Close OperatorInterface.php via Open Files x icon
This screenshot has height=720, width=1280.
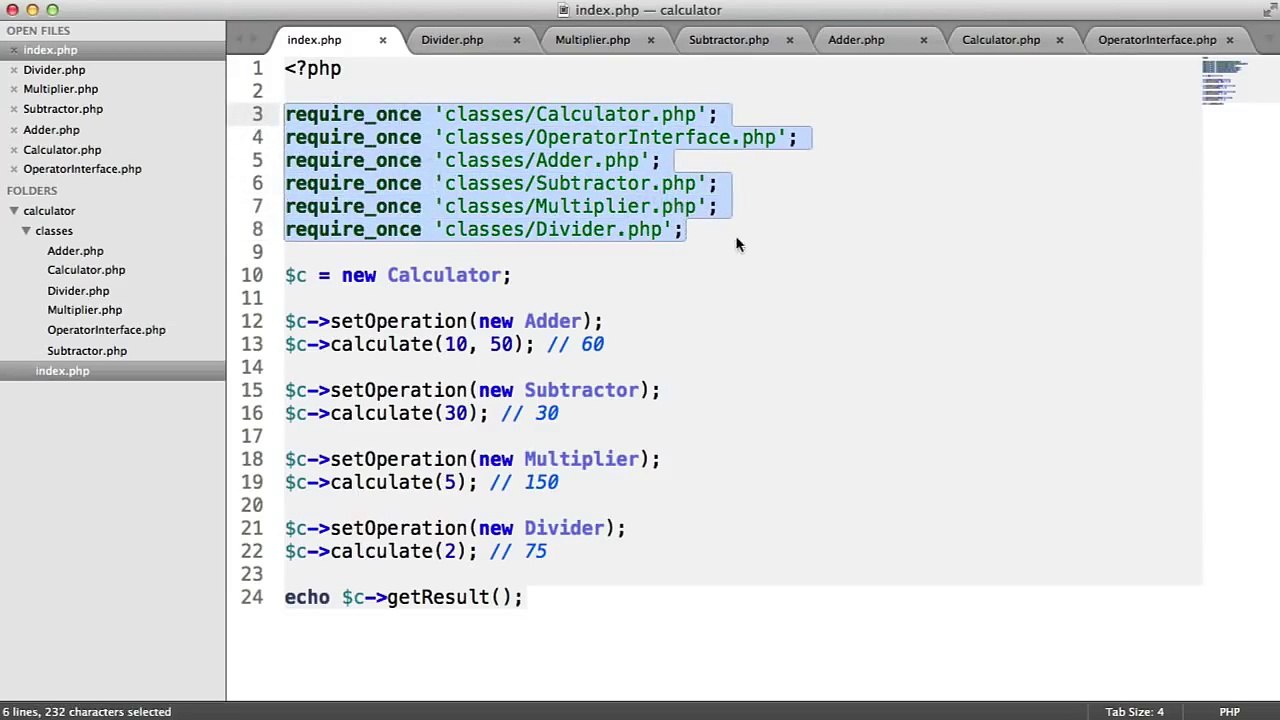[12, 169]
